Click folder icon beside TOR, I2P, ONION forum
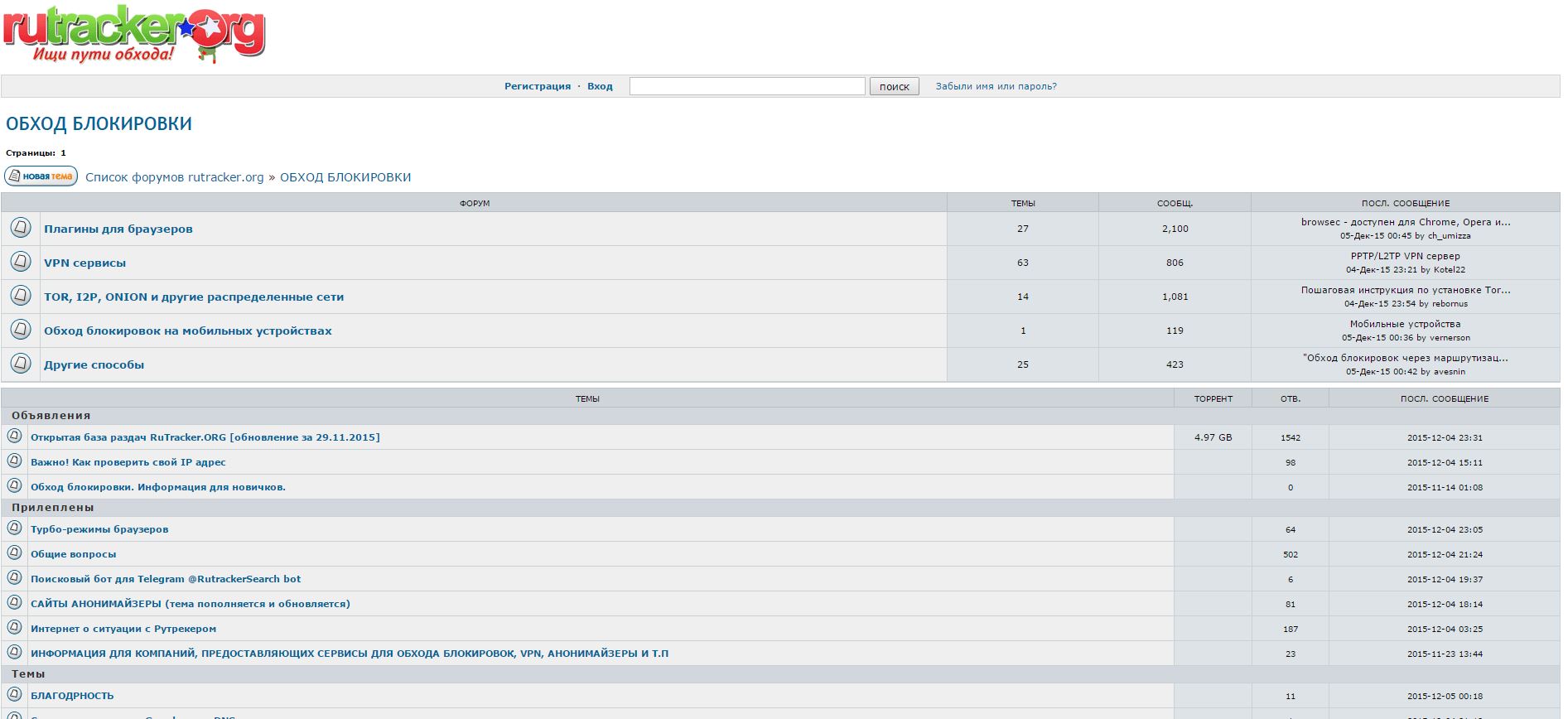 pos(21,295)
